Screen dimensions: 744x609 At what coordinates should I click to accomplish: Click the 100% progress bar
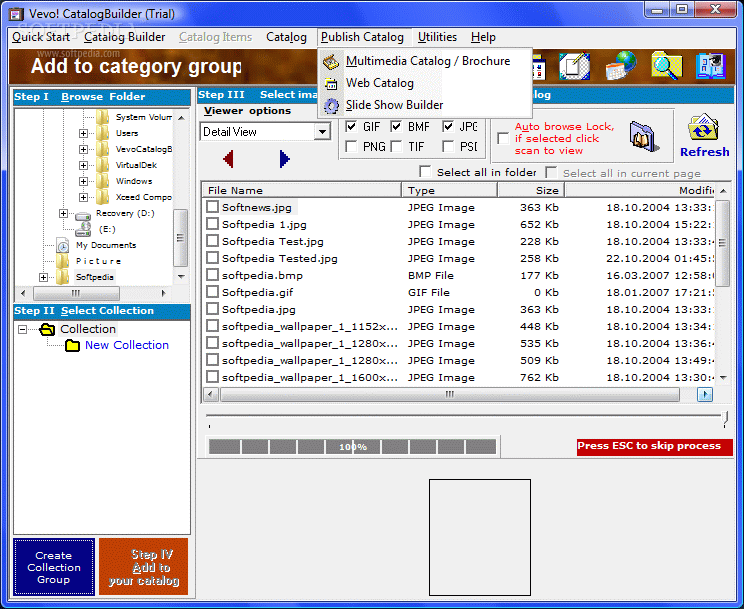click(x=353, y=447)
